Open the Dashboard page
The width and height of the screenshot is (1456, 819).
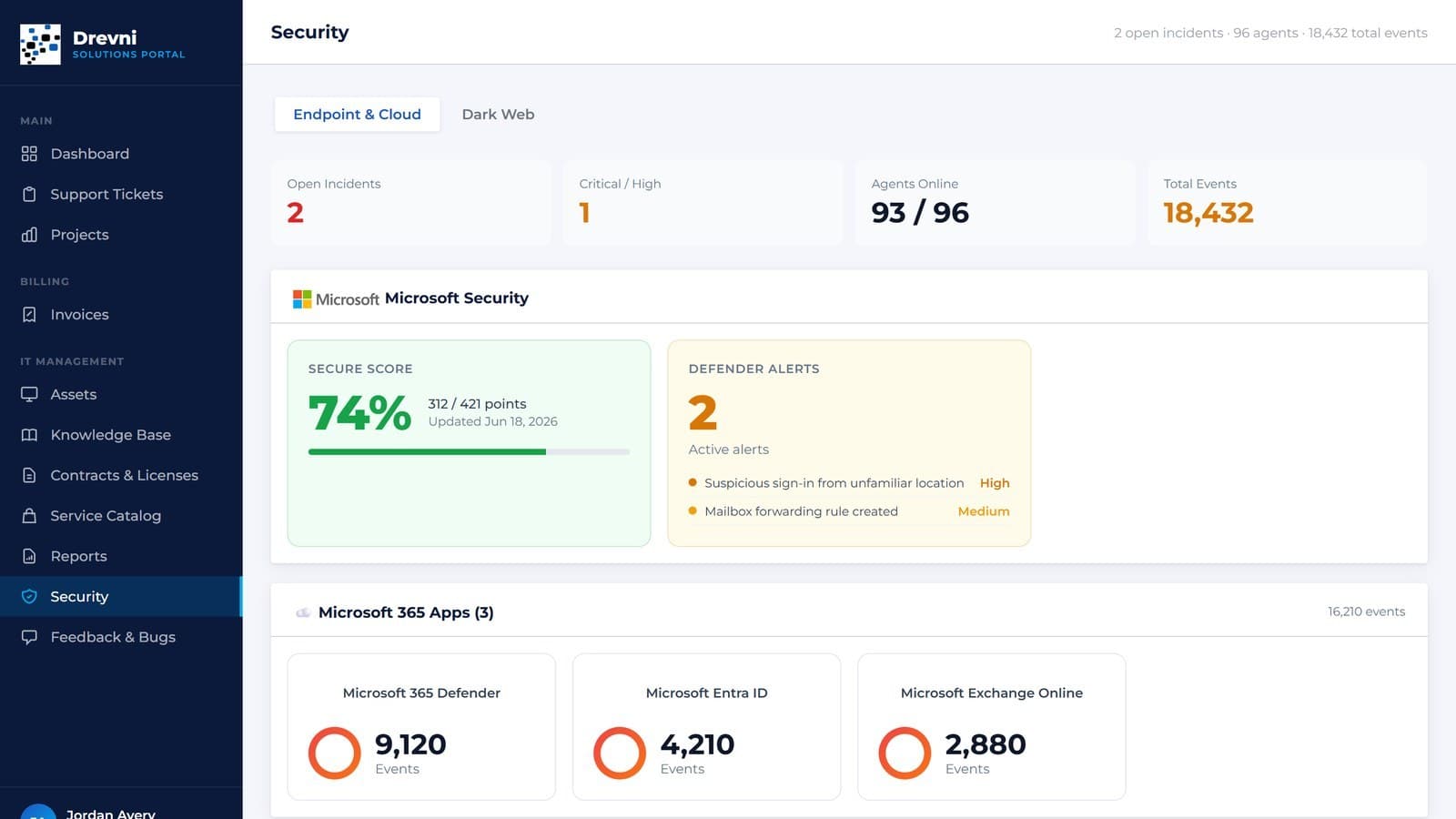click(121, 154)
